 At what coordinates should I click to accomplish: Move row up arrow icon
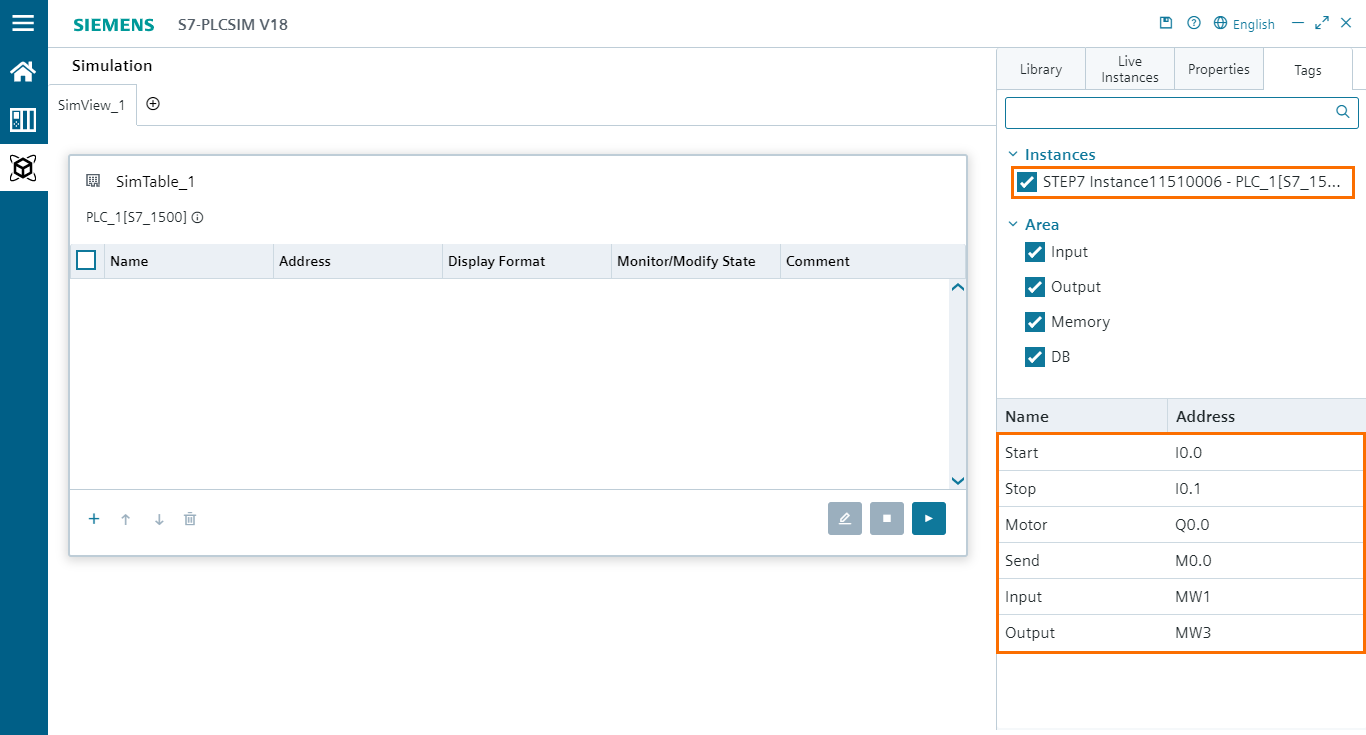pos(126,519)
